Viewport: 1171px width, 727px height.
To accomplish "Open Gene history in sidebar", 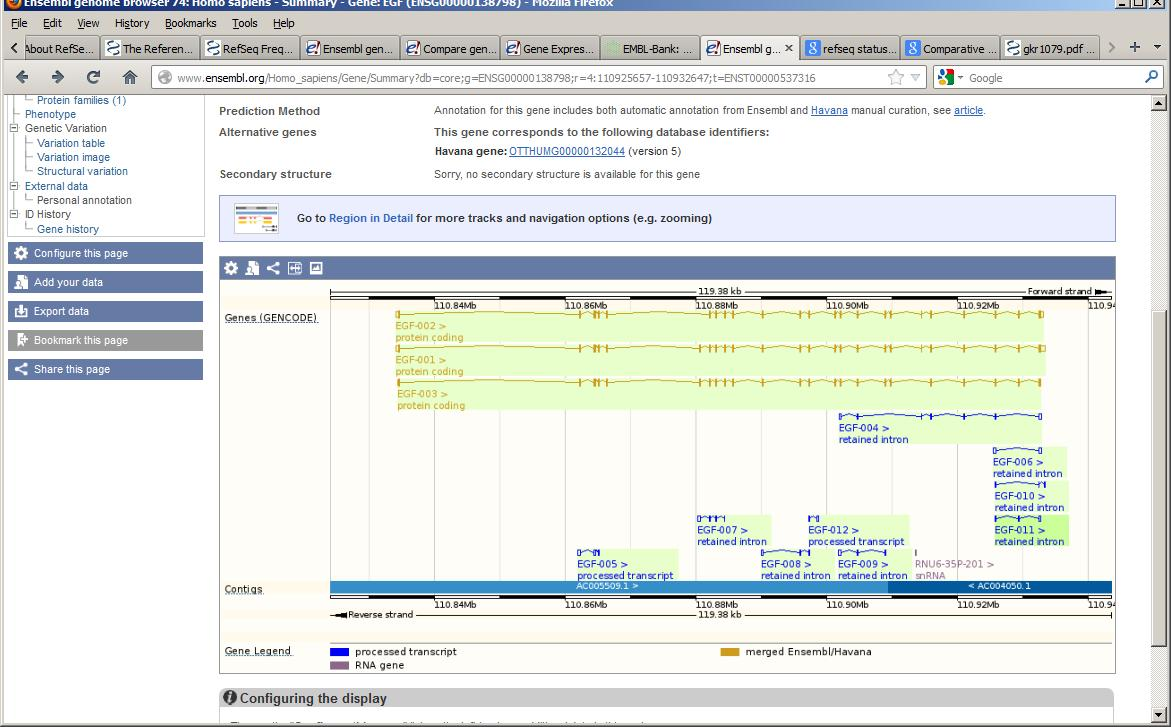I will coord(68,229).
